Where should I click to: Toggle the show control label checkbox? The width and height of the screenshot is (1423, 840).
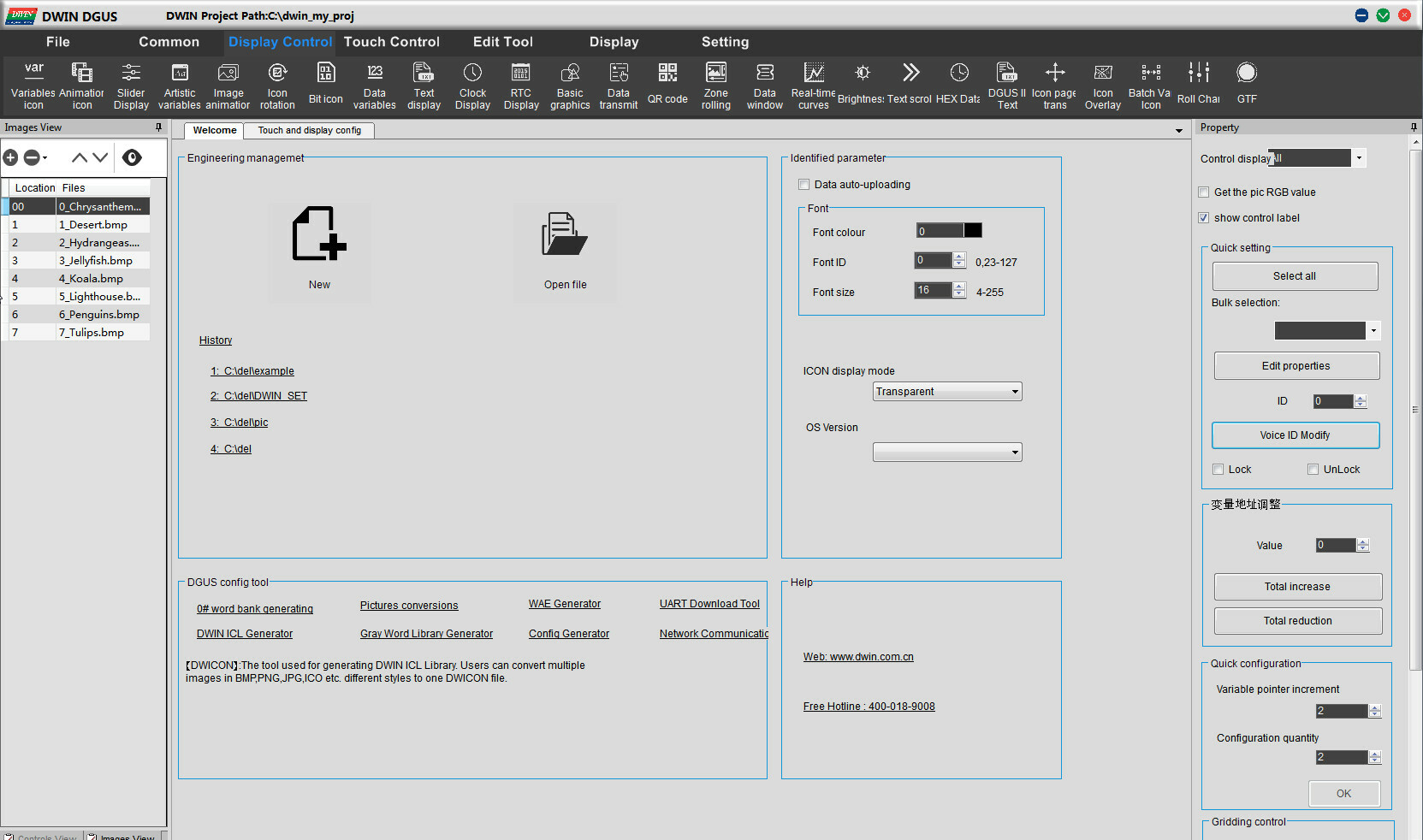(x=1204, y=218)
